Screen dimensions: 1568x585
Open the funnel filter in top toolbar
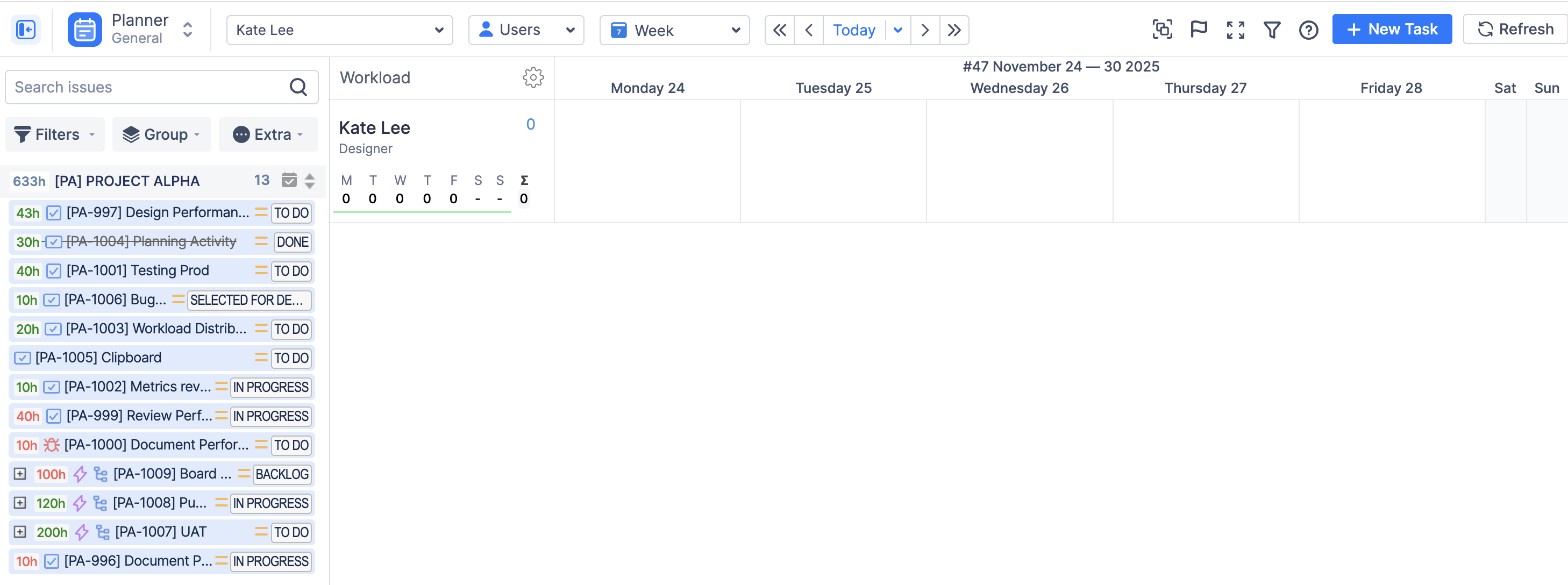coord(1272,29)
